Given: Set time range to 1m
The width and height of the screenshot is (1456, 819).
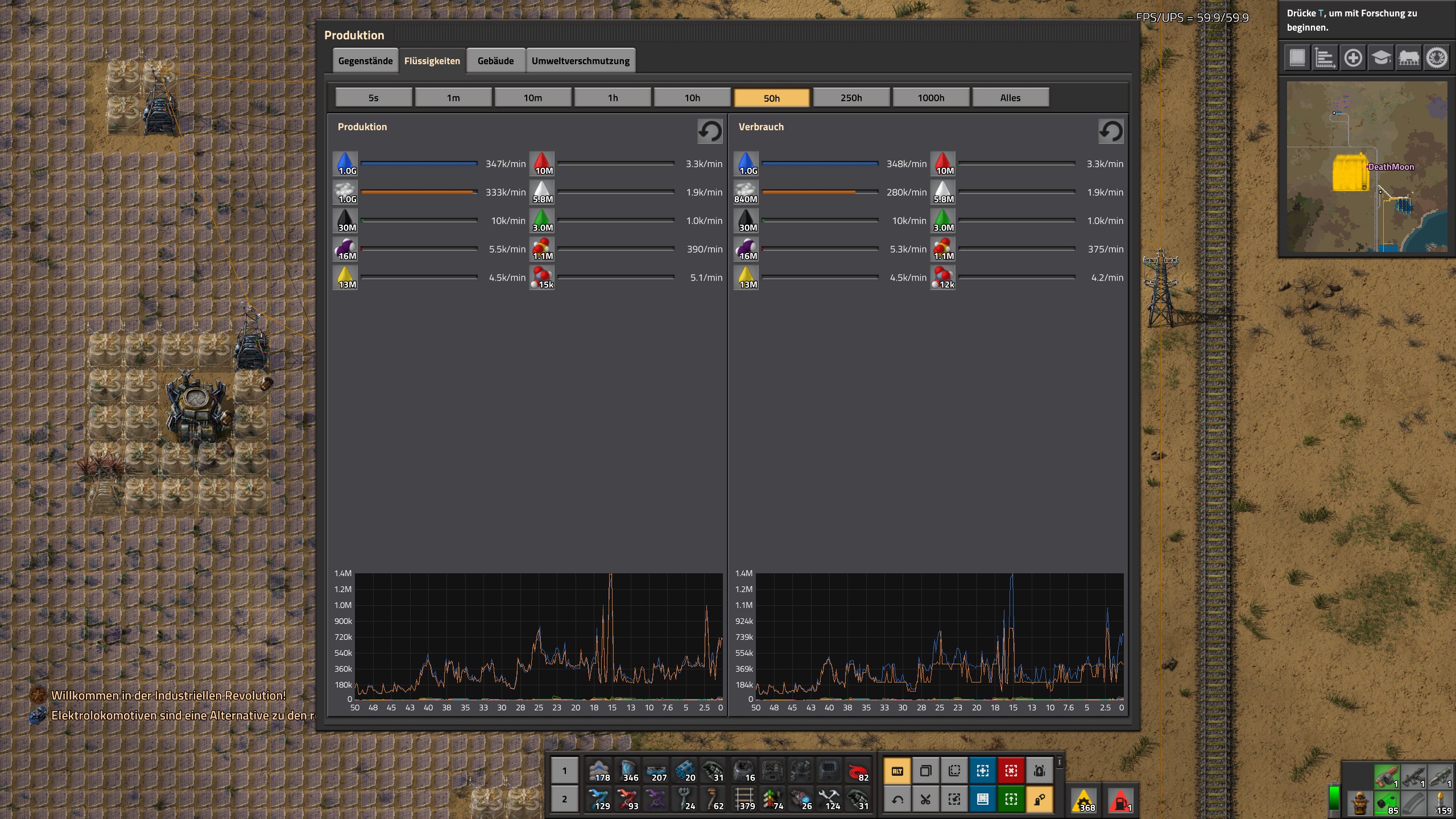Looking at the screenshot, I should 453,98.
